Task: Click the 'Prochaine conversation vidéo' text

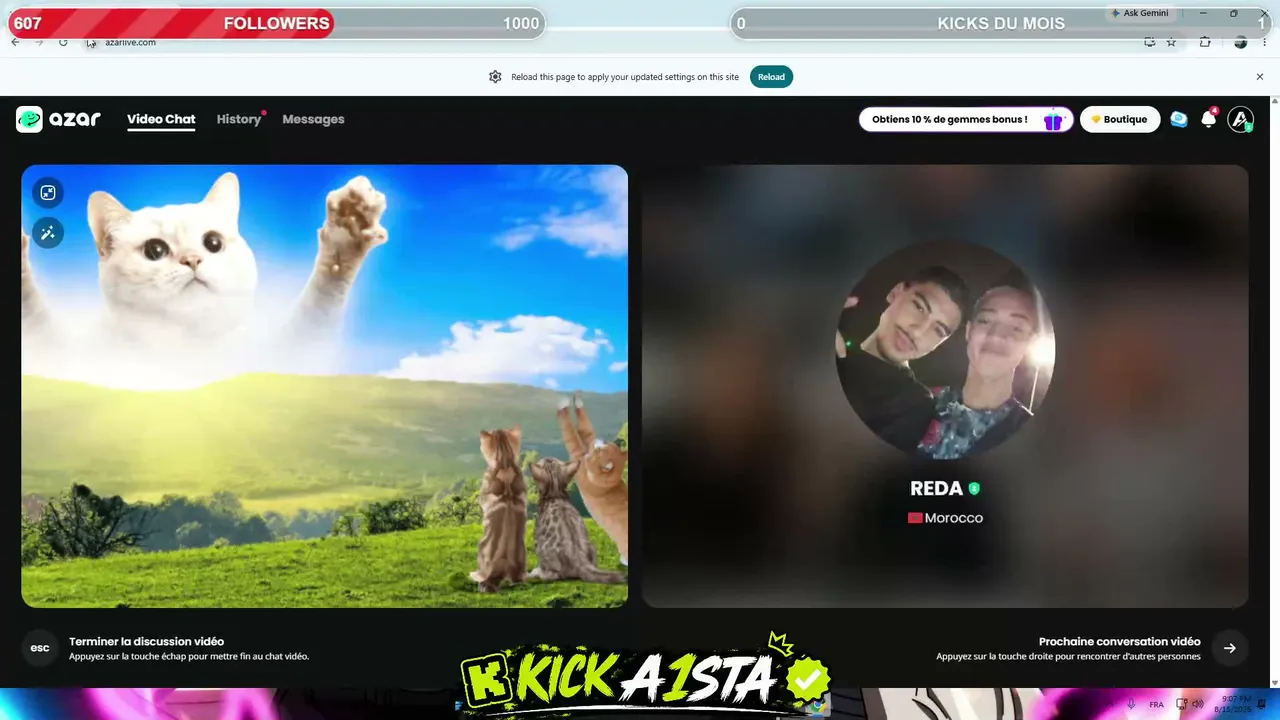Action: click(x=1120, y=642)
